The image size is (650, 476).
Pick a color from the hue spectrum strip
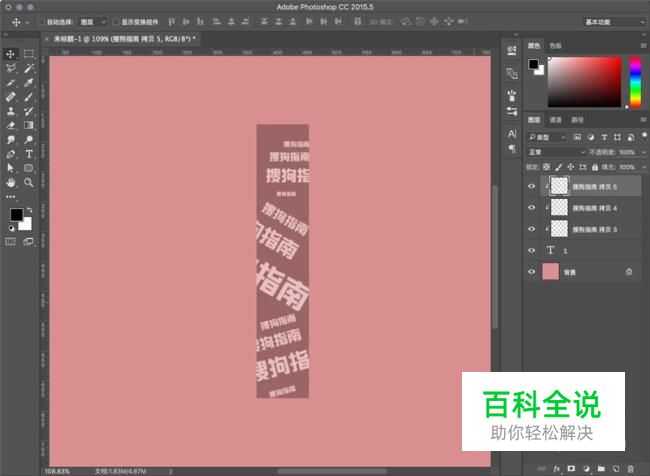(635, 82)
